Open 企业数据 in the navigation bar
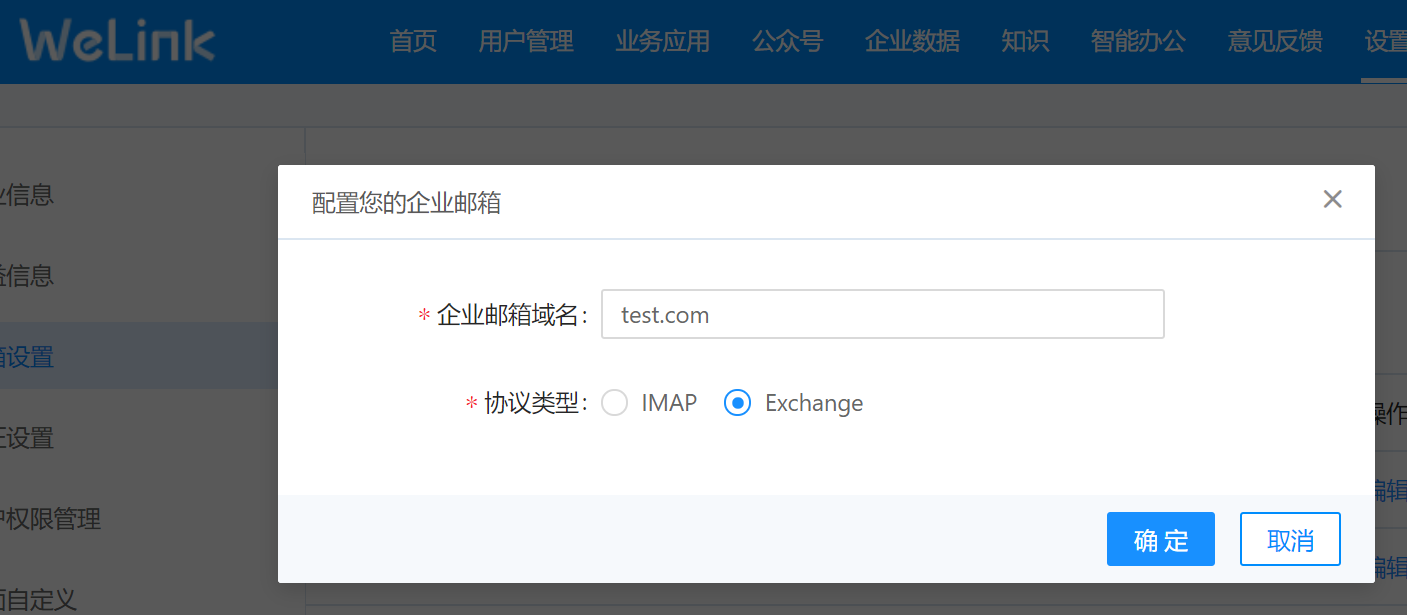This screenshot has height=615, width=1407. 912,41
